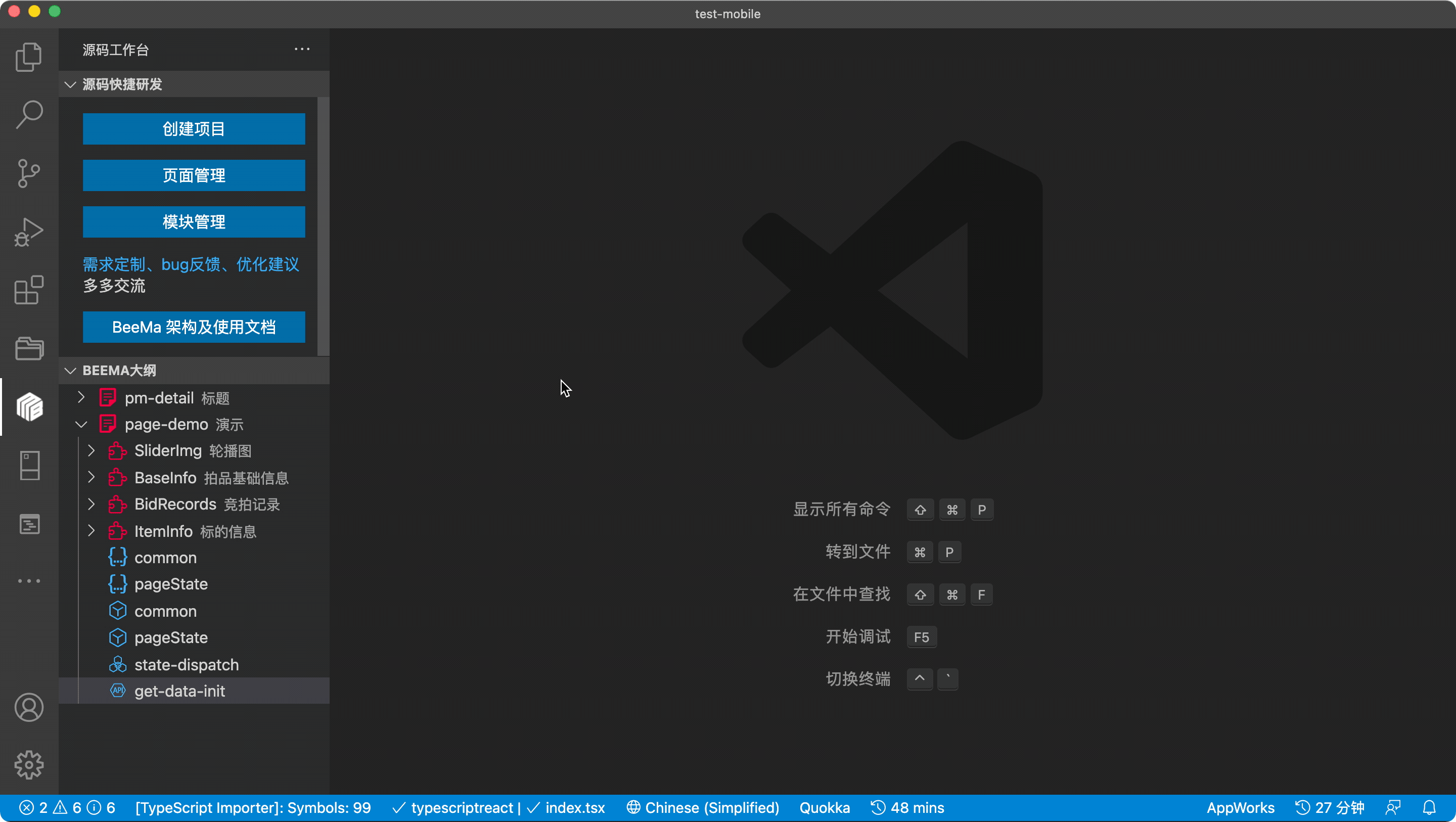The image size is (1456, 822).
Task: Select the BidRecords 竞拍记录 row text
Action: [207, 505]
